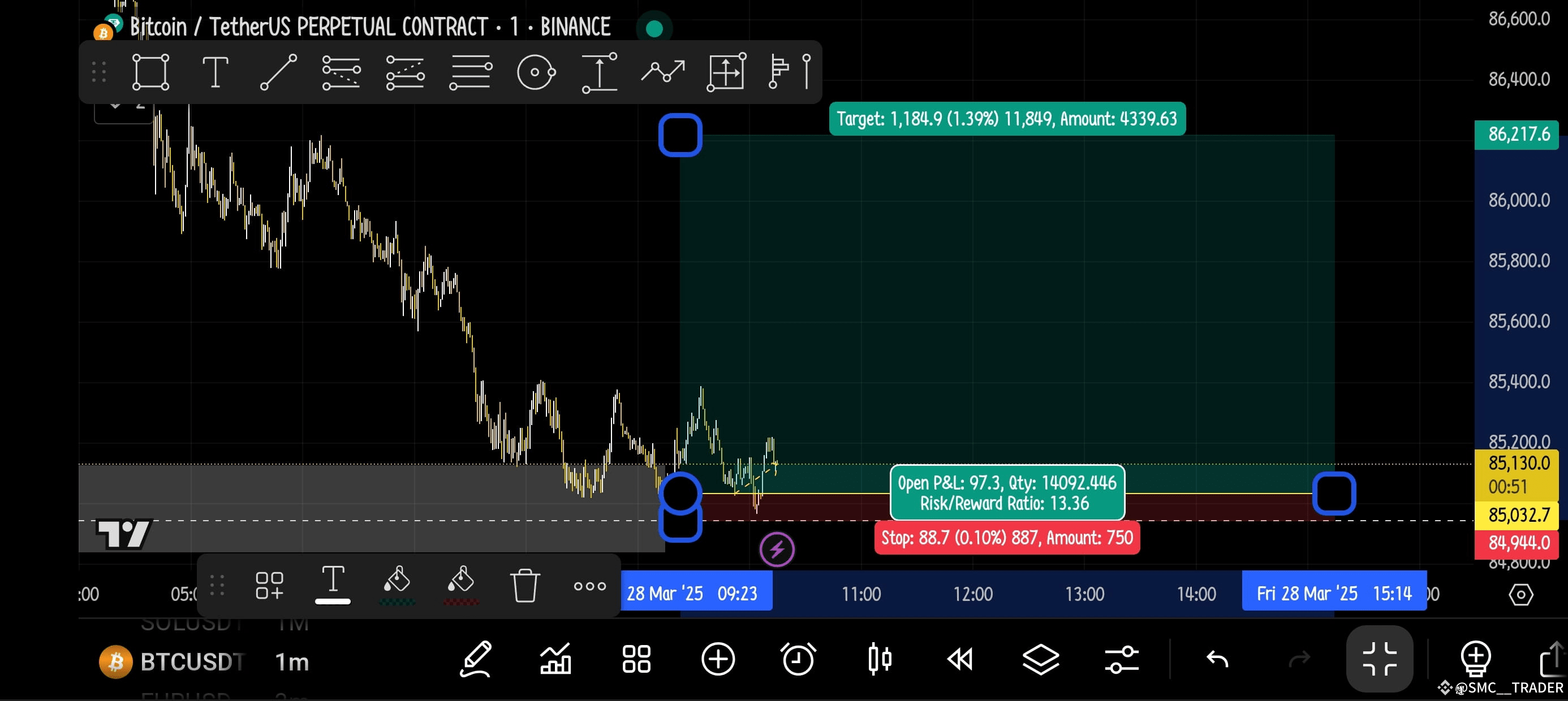The height and width of the screenshot is (701, 1568).
Task: Open the drawing text settings tab
Action: pyautogui.click(x=333, y=583)
